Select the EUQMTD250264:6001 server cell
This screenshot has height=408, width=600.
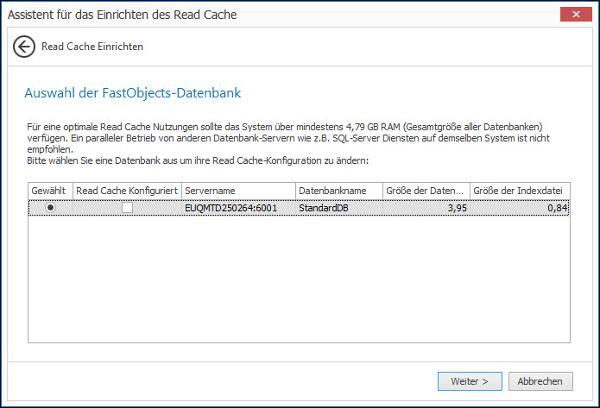[x=238, y=208]
